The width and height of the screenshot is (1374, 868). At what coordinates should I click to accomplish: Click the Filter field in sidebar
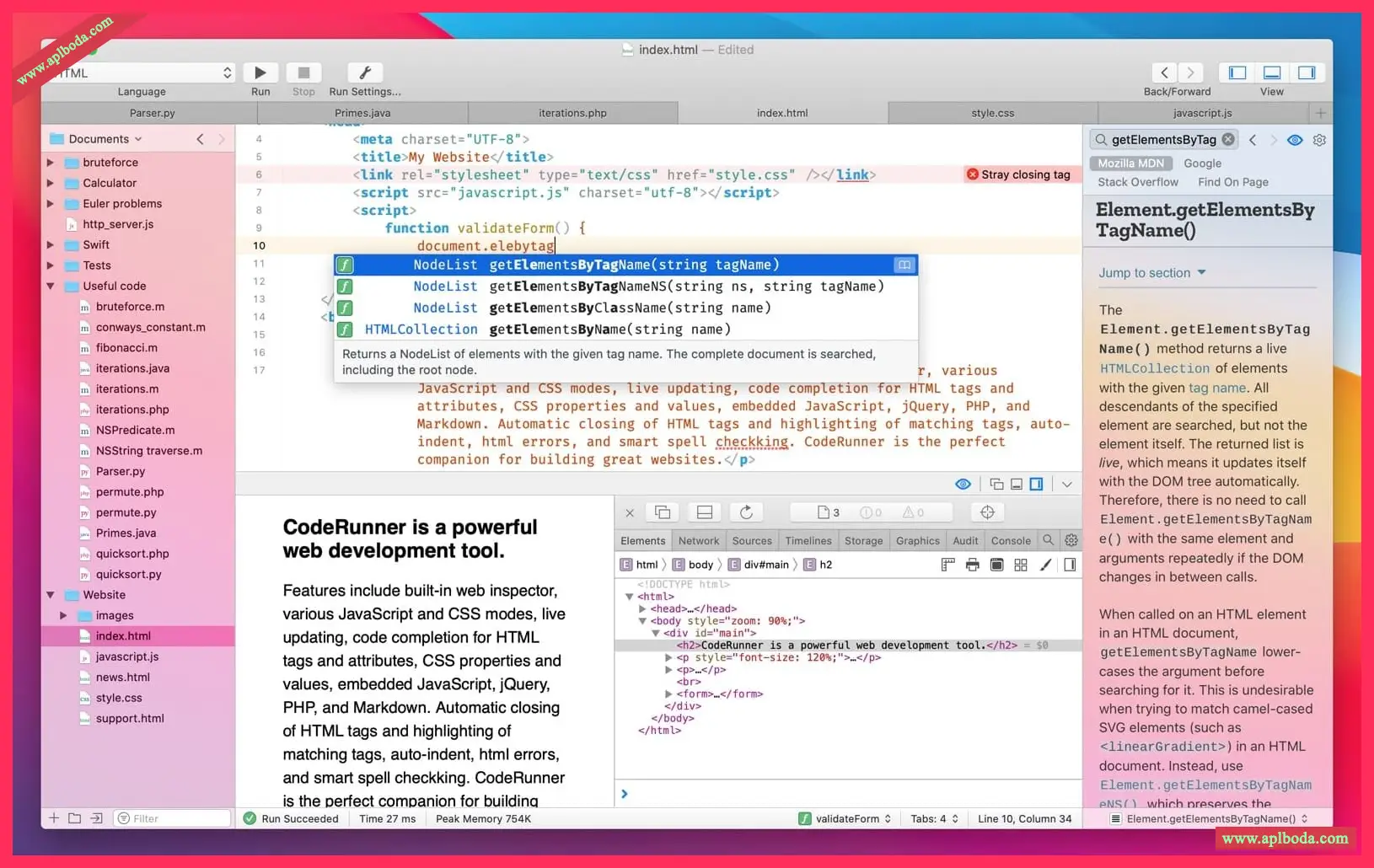173,818
